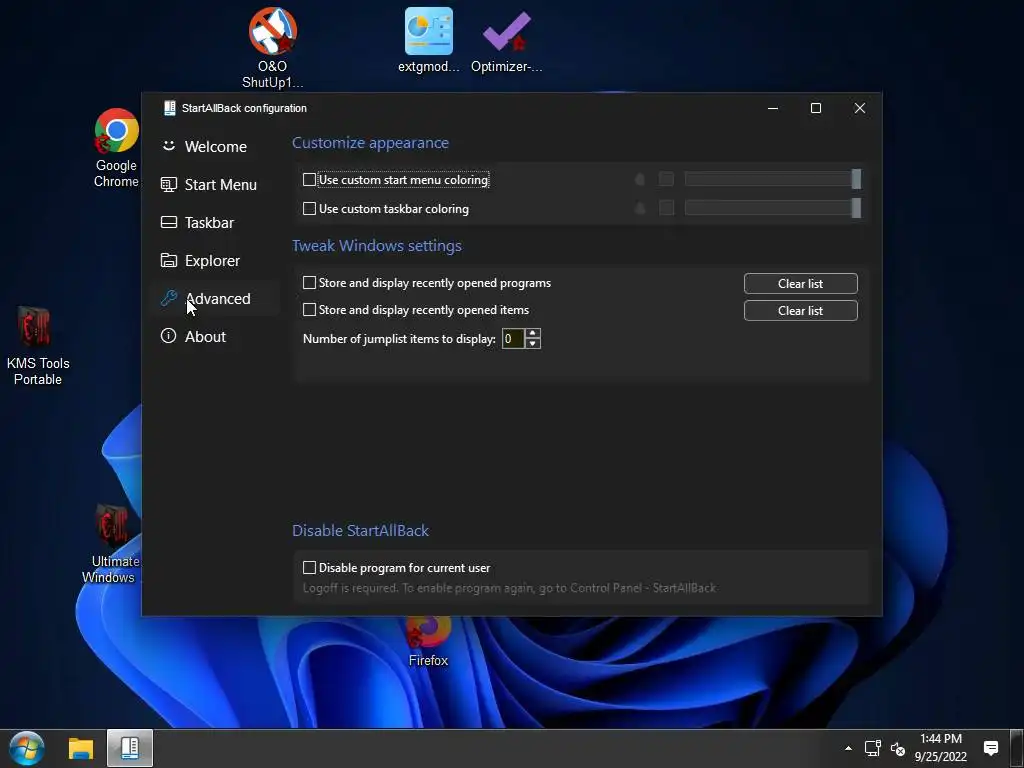Open the About page

coord(205,336)
